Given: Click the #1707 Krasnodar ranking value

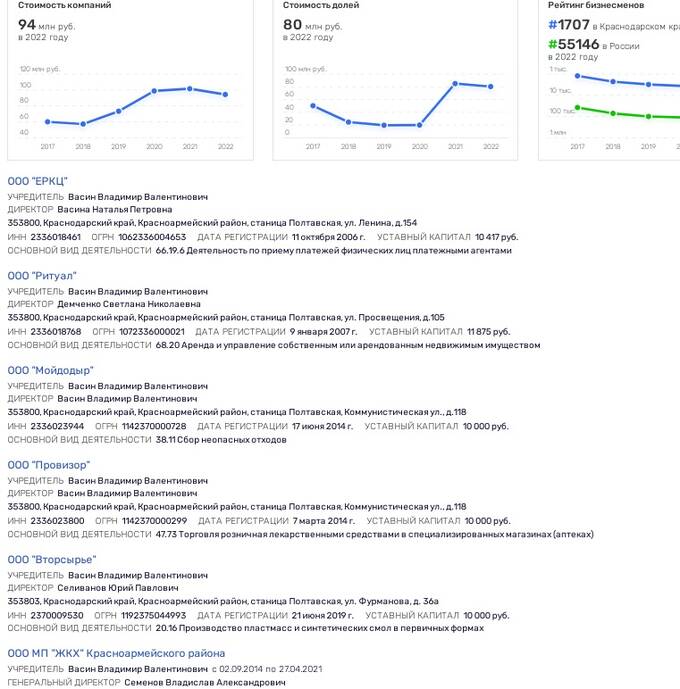Looking at the screenshot, I should (x=569, y=25).
